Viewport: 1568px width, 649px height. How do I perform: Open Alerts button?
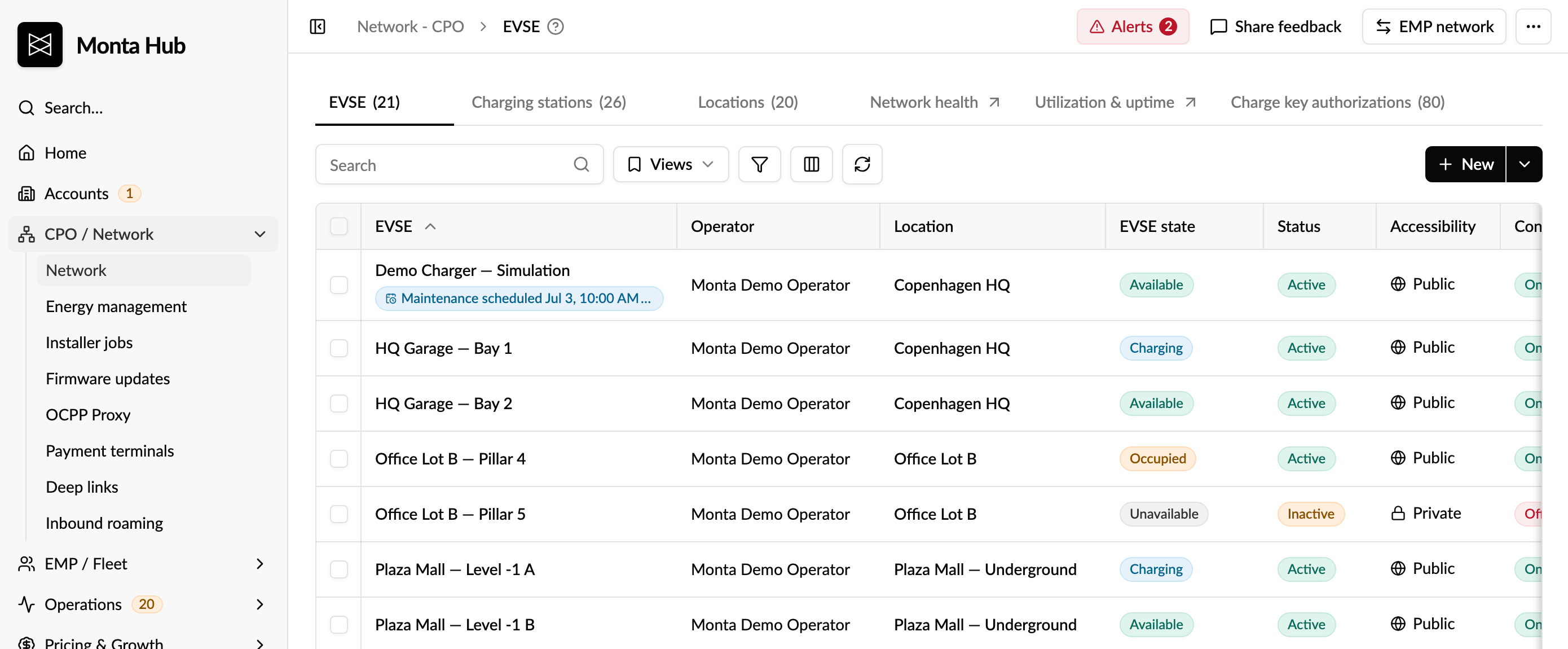tap(1132, 27)
